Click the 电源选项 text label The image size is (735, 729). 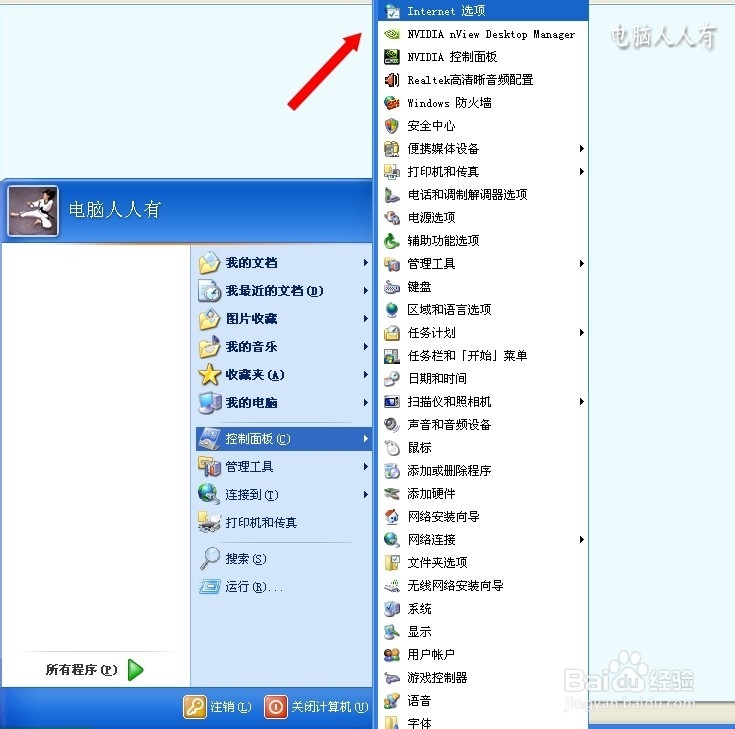(431, 218)
